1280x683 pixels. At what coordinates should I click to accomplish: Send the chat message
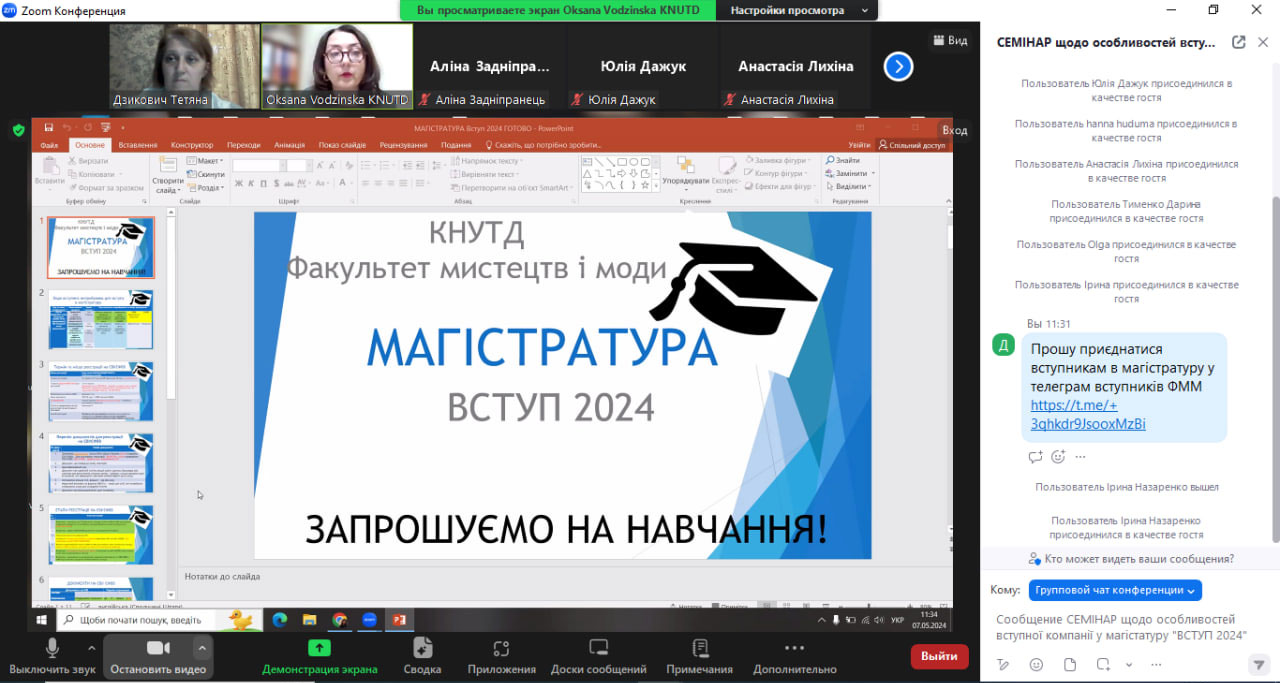point(1258,664)
